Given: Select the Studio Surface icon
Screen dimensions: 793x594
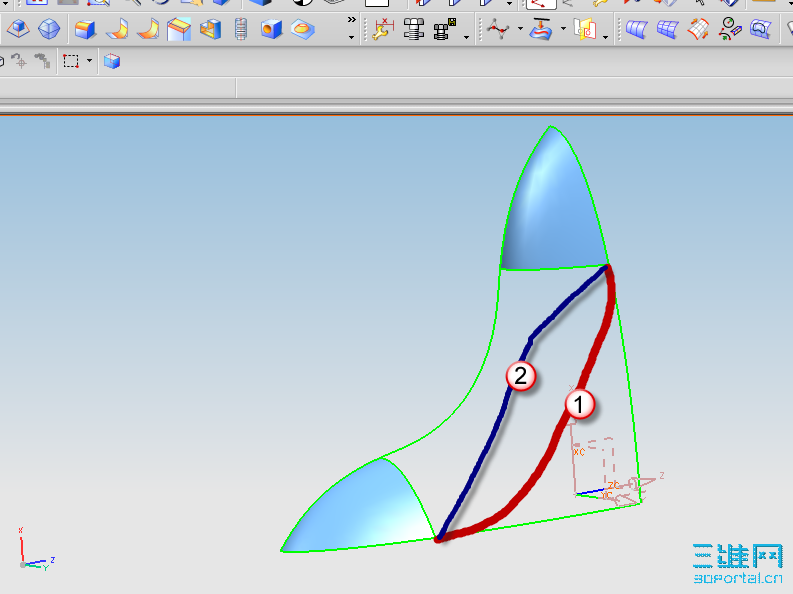Looking at the screenshot, I should click(730, 29).
